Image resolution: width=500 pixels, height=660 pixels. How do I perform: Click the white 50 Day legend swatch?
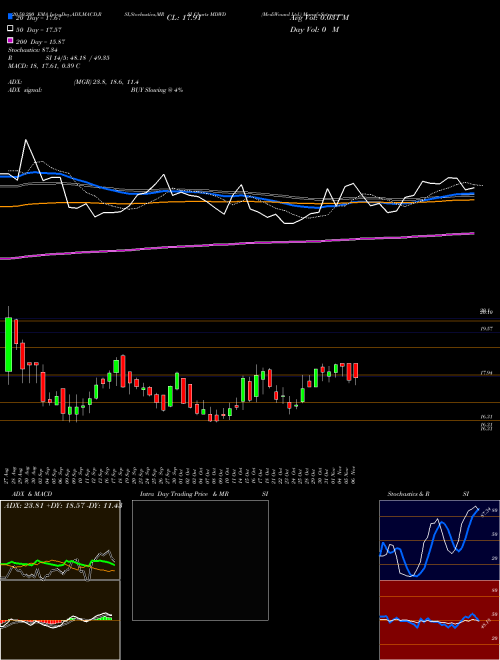[11, 29]
